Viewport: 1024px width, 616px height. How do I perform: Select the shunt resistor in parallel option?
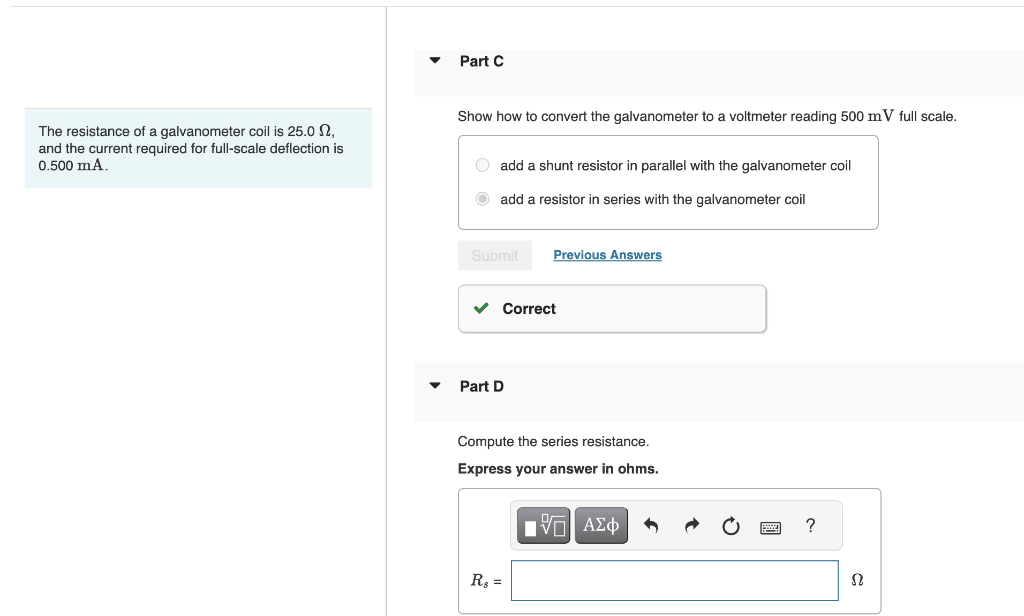[481, 165]
